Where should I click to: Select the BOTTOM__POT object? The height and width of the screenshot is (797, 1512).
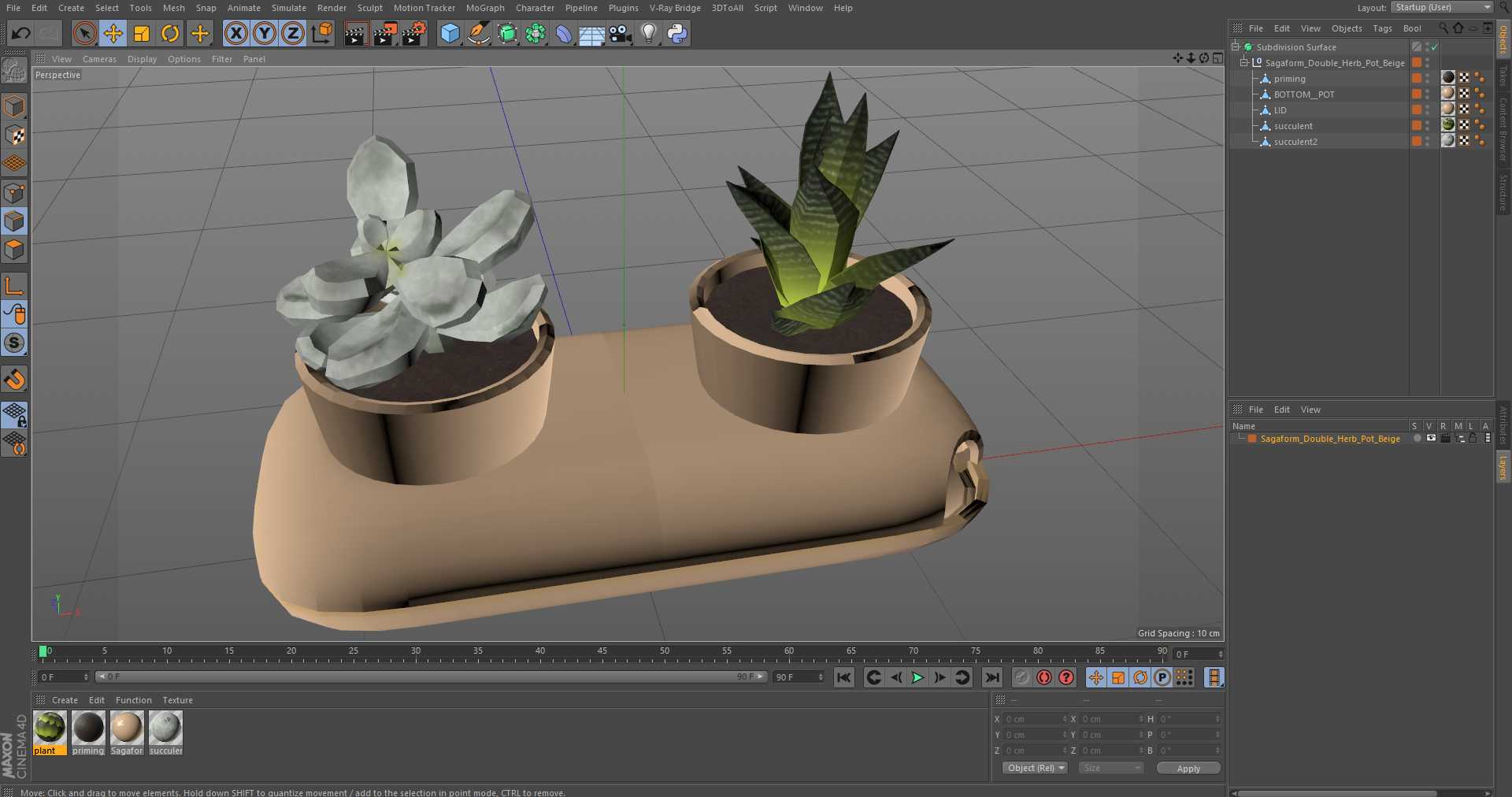coord(1304,95)
